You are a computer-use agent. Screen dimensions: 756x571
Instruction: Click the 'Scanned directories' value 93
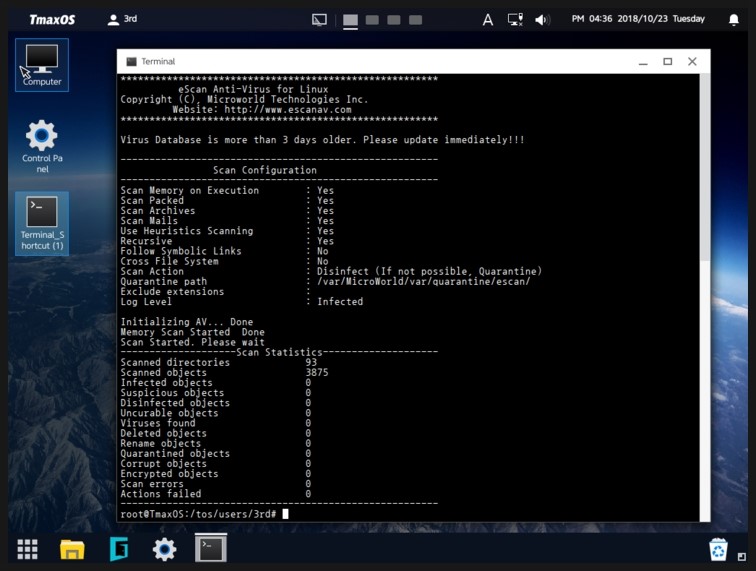(311, 363)
